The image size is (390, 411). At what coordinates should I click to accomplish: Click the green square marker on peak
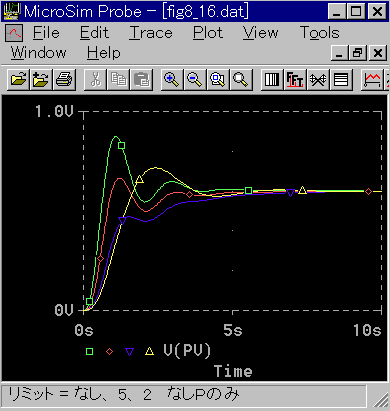click(x=121, y=145)
